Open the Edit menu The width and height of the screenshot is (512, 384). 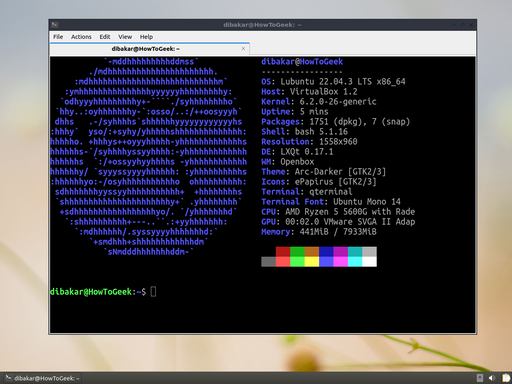(x=105, y=37)
